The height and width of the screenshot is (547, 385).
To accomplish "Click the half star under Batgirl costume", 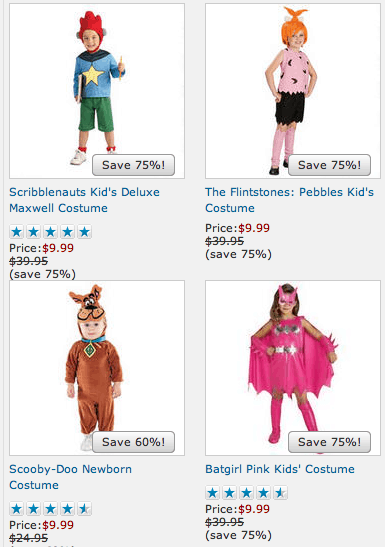I will (x=280, y=493).
